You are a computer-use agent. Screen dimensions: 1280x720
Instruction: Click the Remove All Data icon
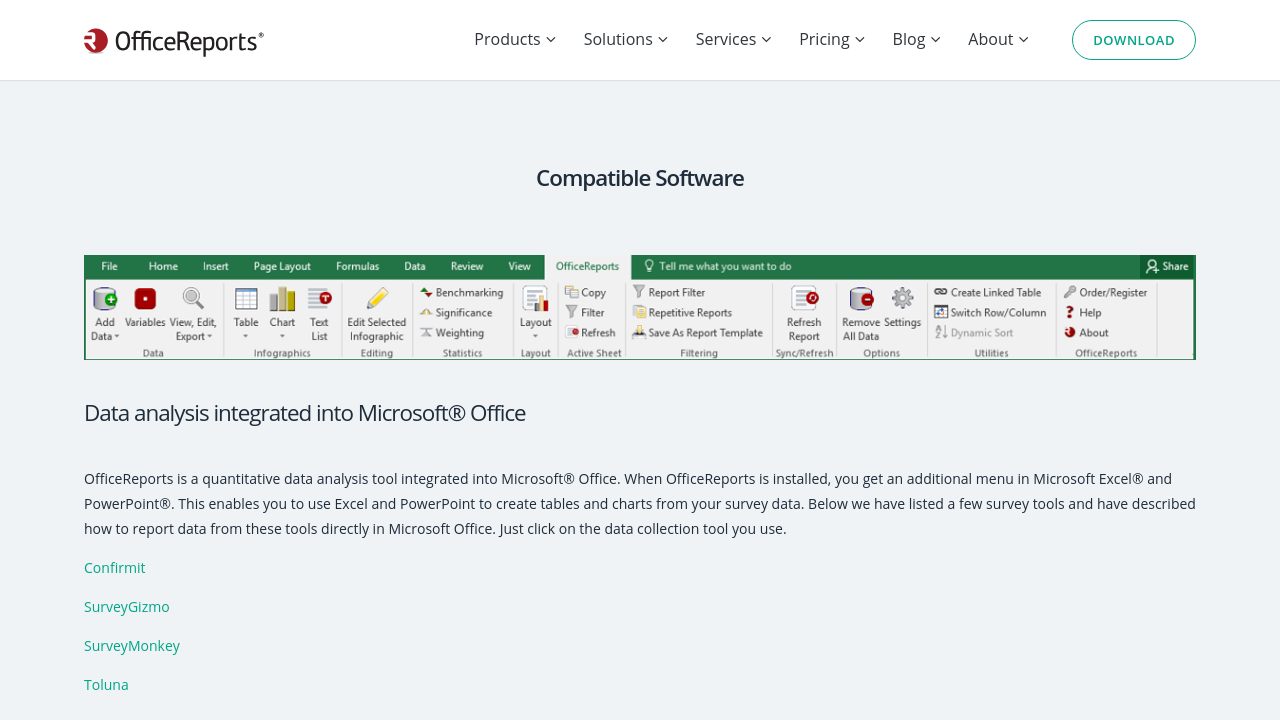coord(860,299)
